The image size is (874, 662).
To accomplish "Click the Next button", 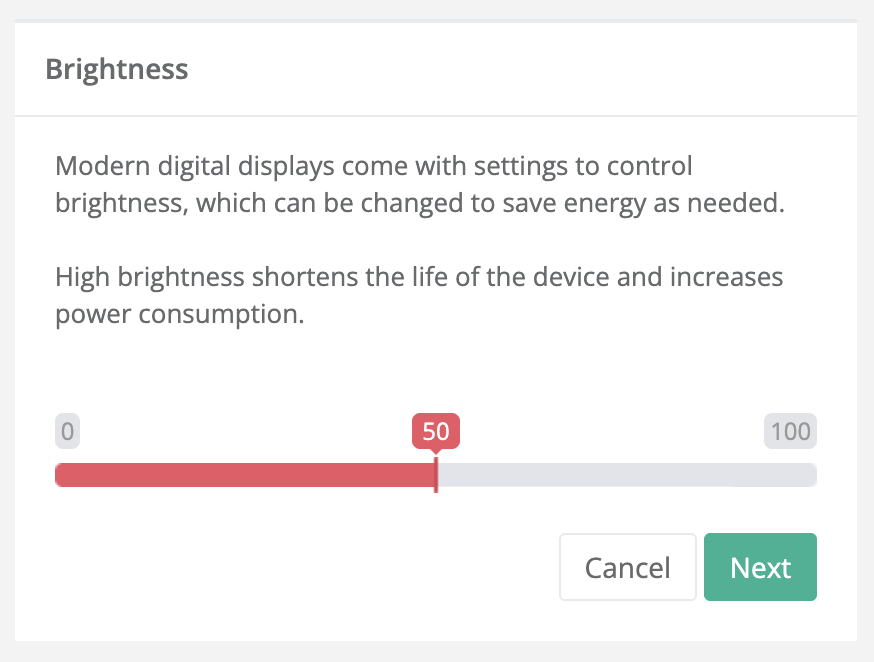I will (760, 568).
